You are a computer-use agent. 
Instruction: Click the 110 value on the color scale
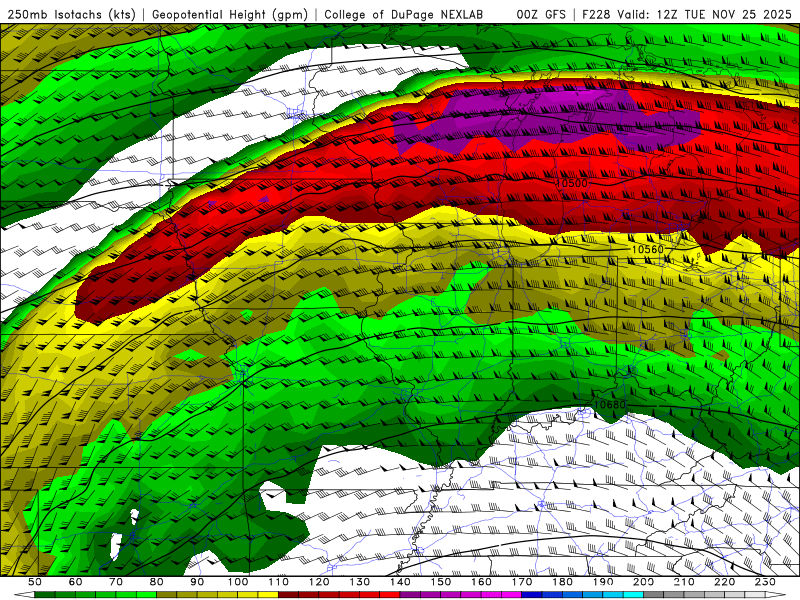278,582
